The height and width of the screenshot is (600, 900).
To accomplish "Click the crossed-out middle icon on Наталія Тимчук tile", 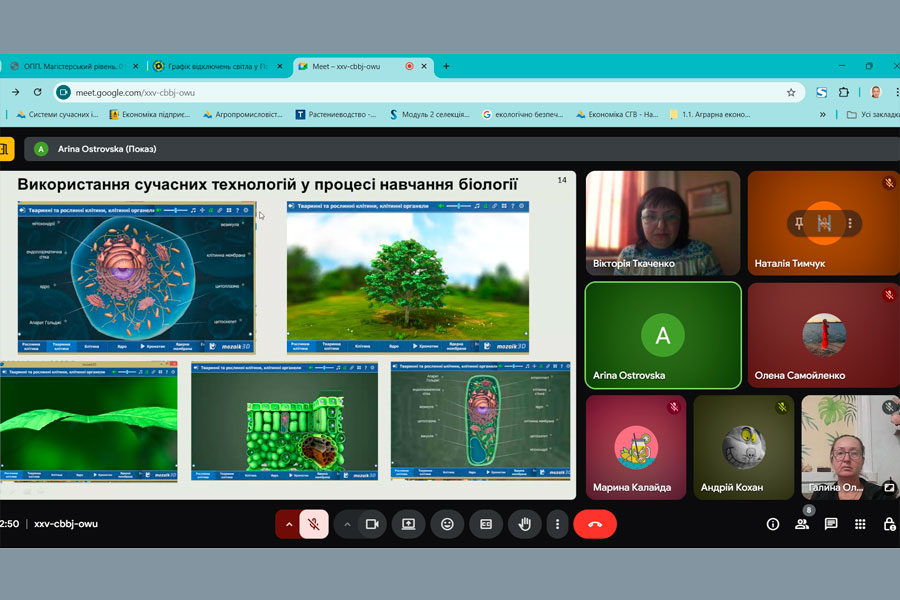I will 824,223.
